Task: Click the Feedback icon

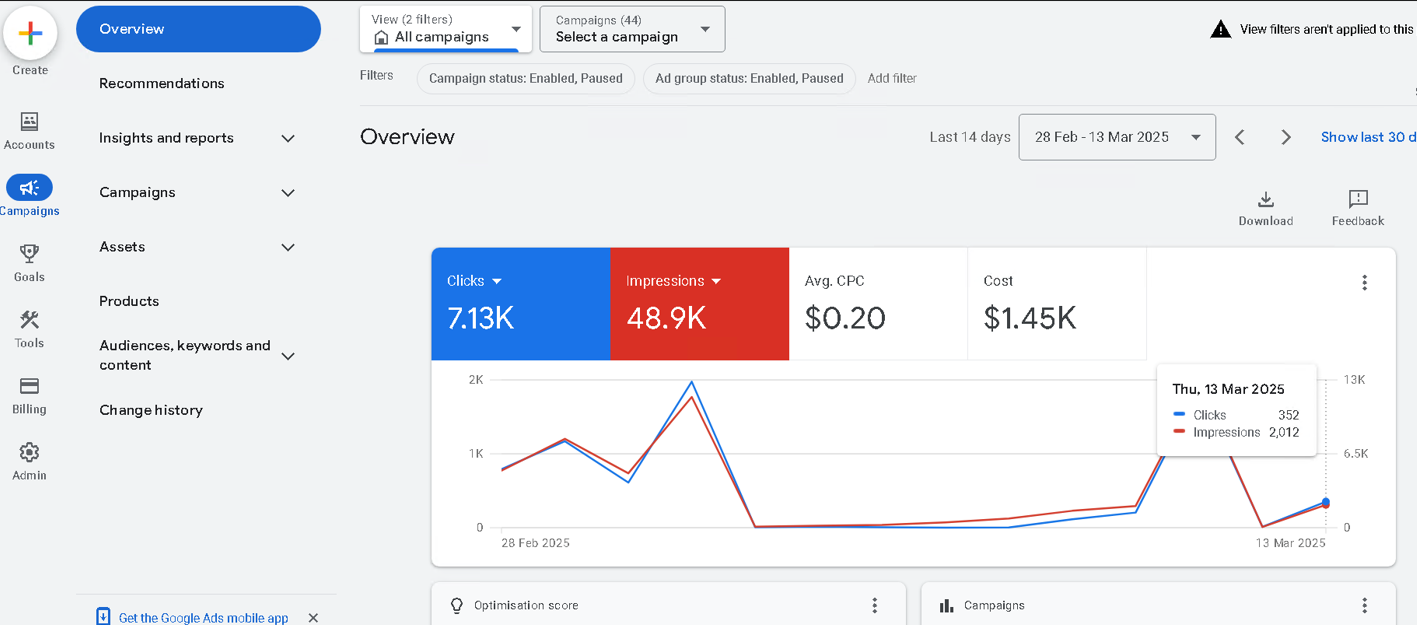Action: tap(1358, 199)
